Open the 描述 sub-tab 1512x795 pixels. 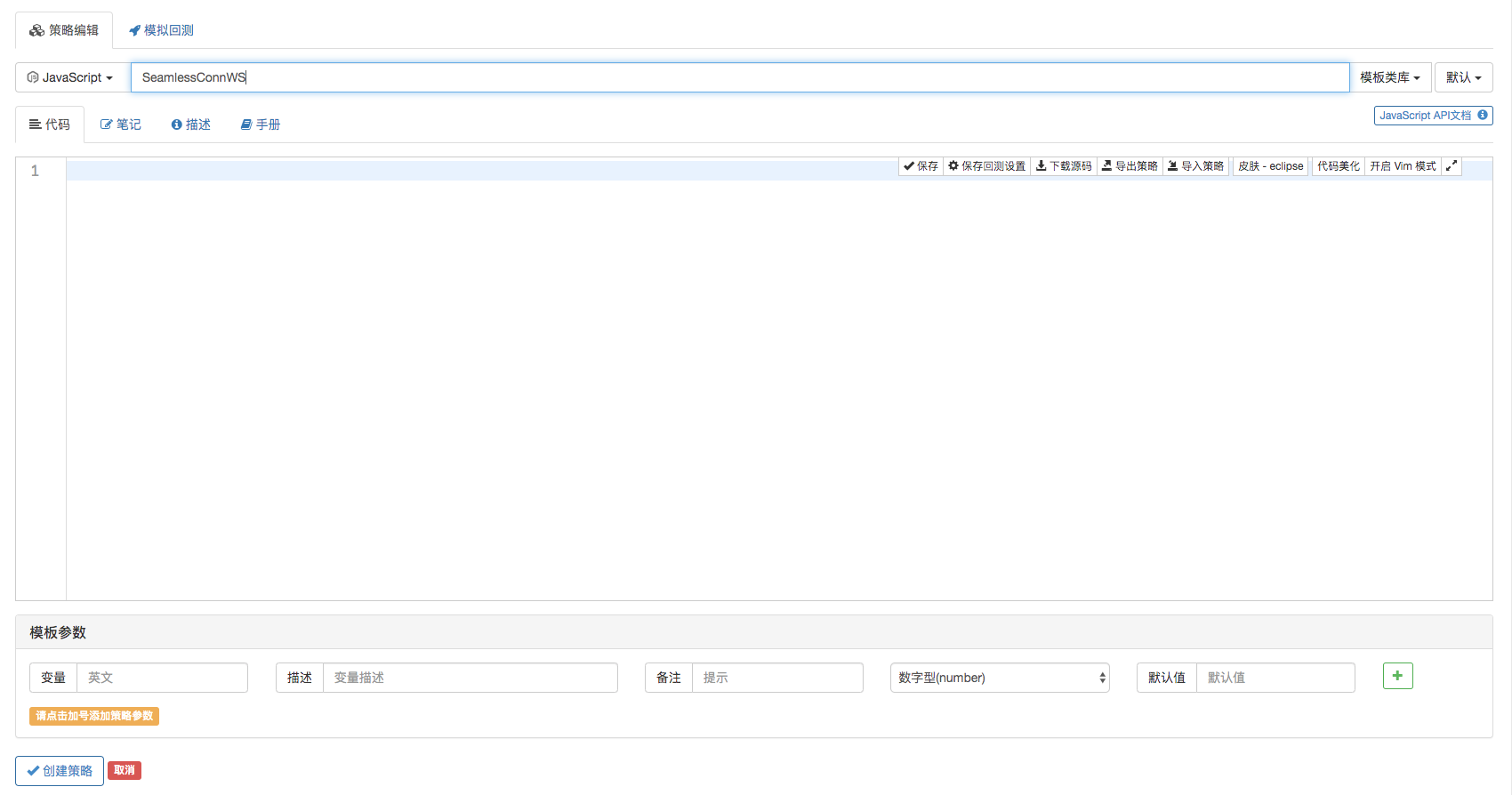(x=191, y=124)
